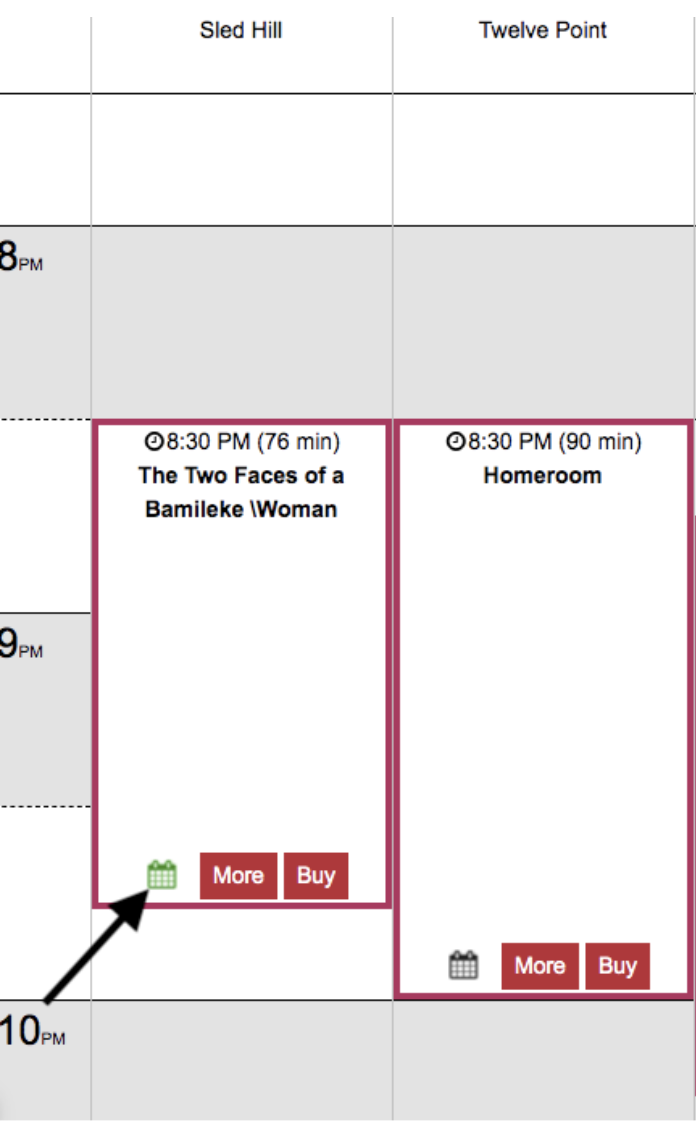Click clock icon beside 8:30 PM (90 min)
Image resolution: width=696 pixels, height=1122 pixels.
pos(456,442)
